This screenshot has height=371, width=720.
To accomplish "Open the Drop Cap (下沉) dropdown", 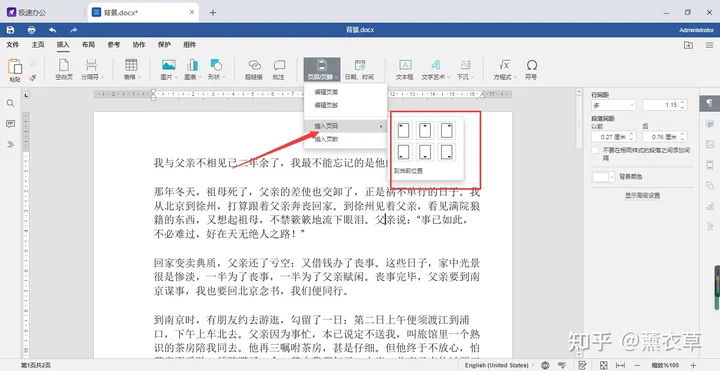I will pos(465,69).
